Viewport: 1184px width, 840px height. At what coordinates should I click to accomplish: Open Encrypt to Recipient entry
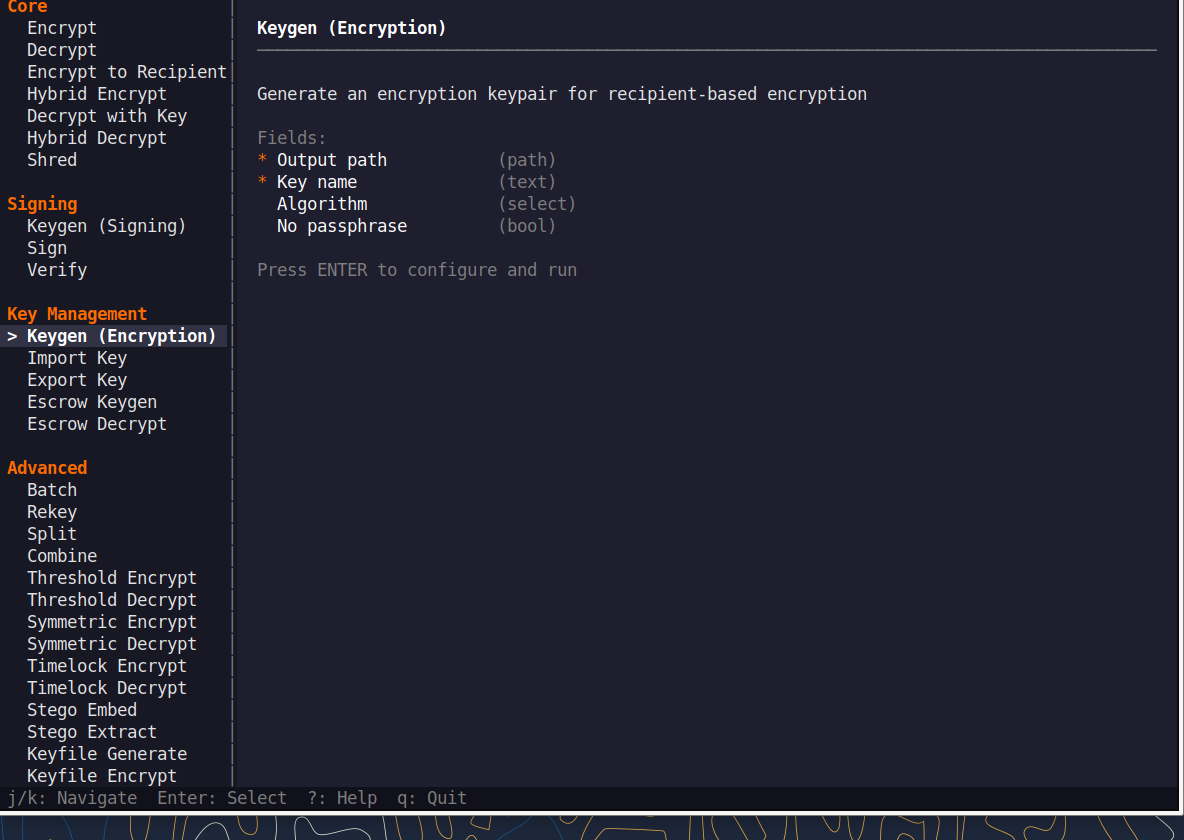127,72
